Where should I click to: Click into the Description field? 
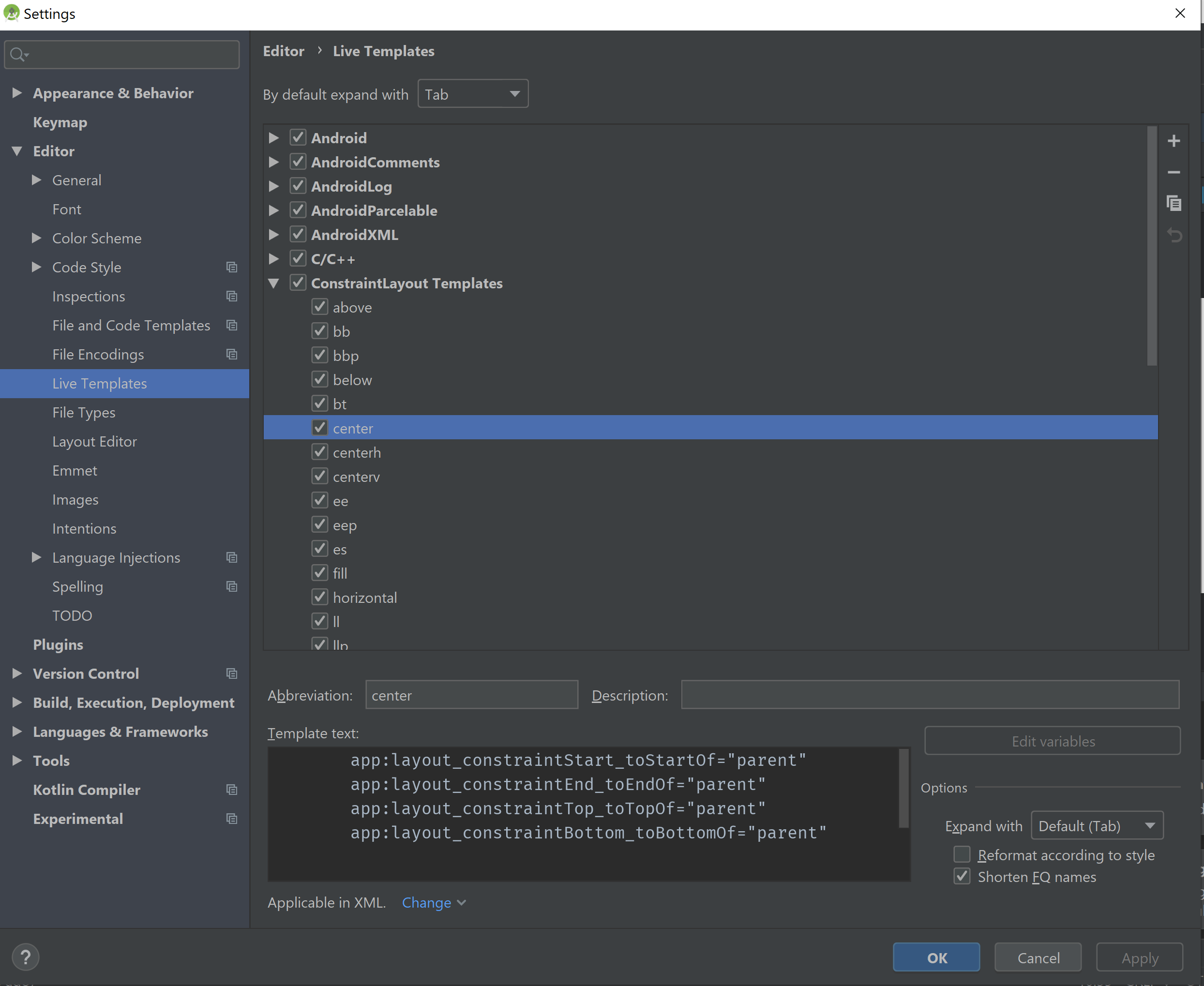930,695
